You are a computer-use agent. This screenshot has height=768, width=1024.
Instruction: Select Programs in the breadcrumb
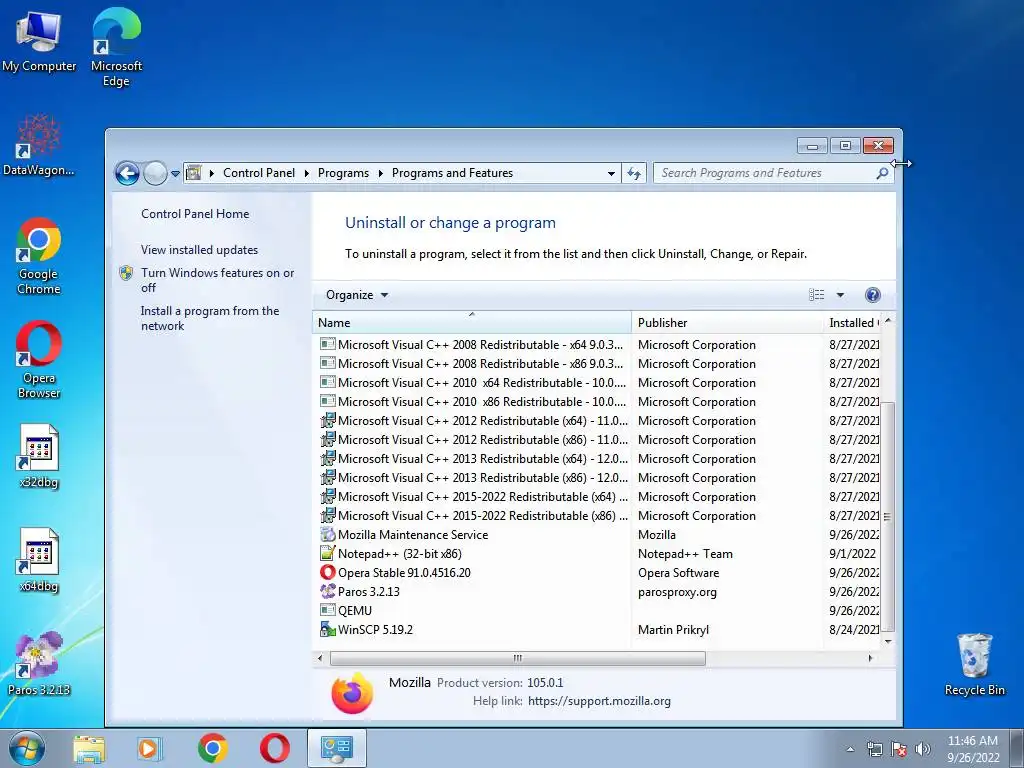[343, 173]
